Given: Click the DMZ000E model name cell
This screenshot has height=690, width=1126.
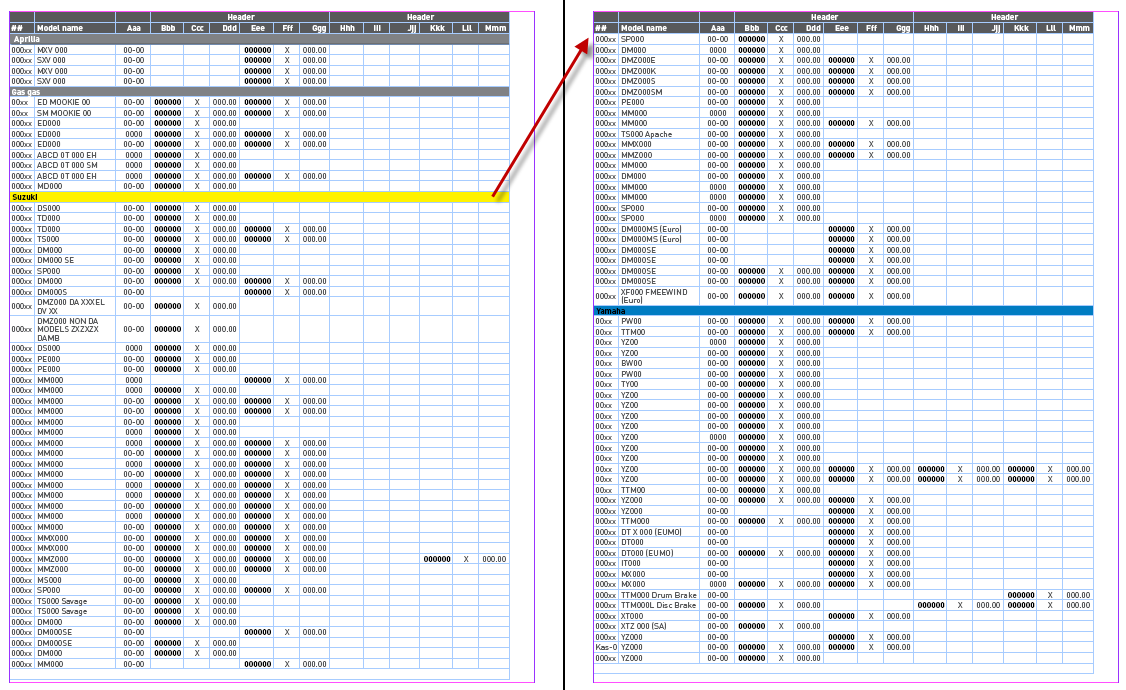Looking at the screenshot, I should pos(659,60).
